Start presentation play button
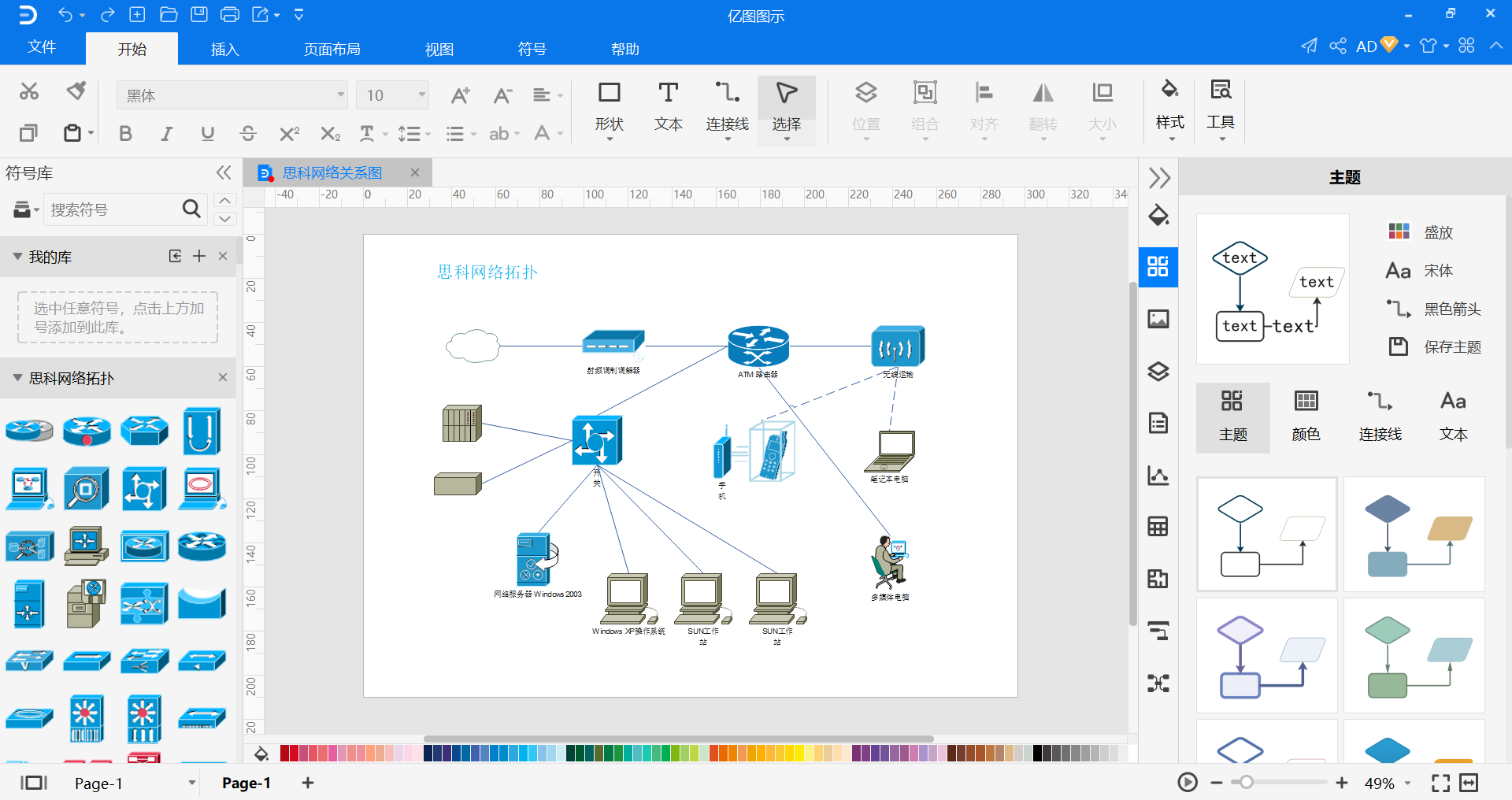This screenshot has width=1512, height=800. (x=1187, y=783)
